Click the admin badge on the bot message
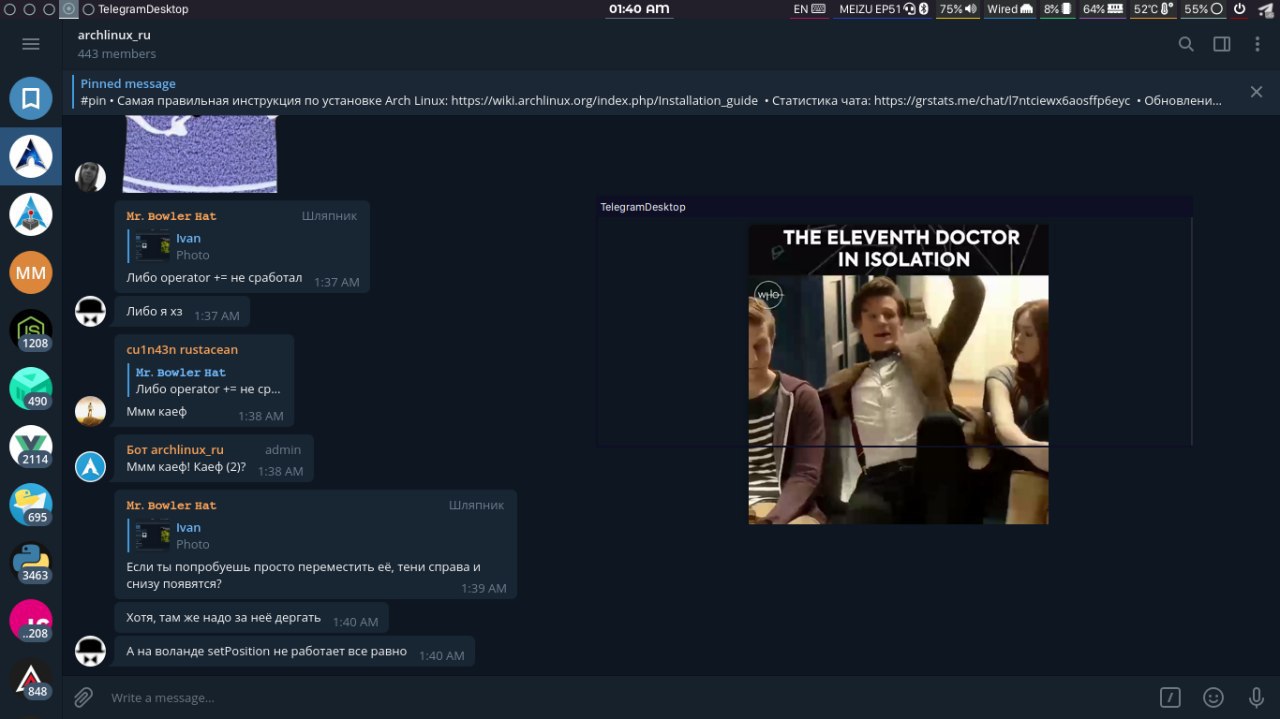The image size is (1280, 719). click(x=283, y=450)
